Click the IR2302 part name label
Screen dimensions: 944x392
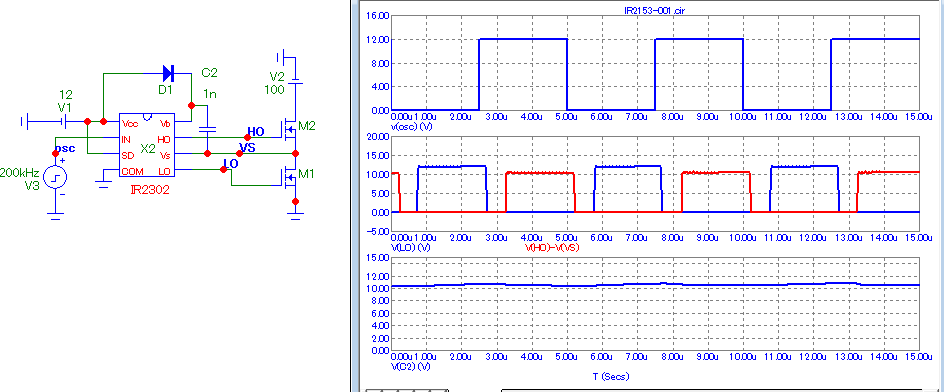150,190
